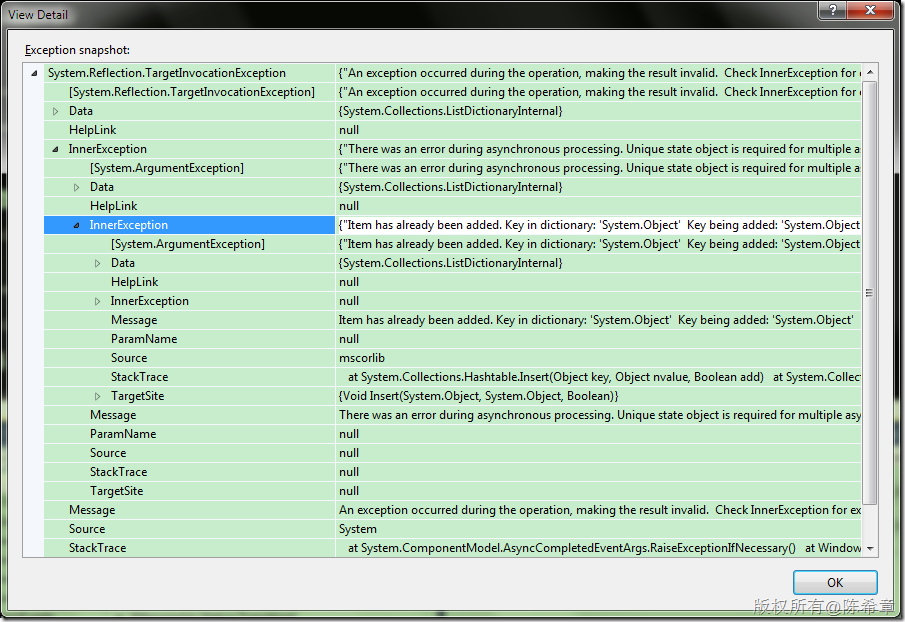The width and height of the screenshot is (905, 622).
Task: Select the StackTrace row showing AsyncCompletedEventArgs
Action: pyautogui.click(x=97, y=548)
